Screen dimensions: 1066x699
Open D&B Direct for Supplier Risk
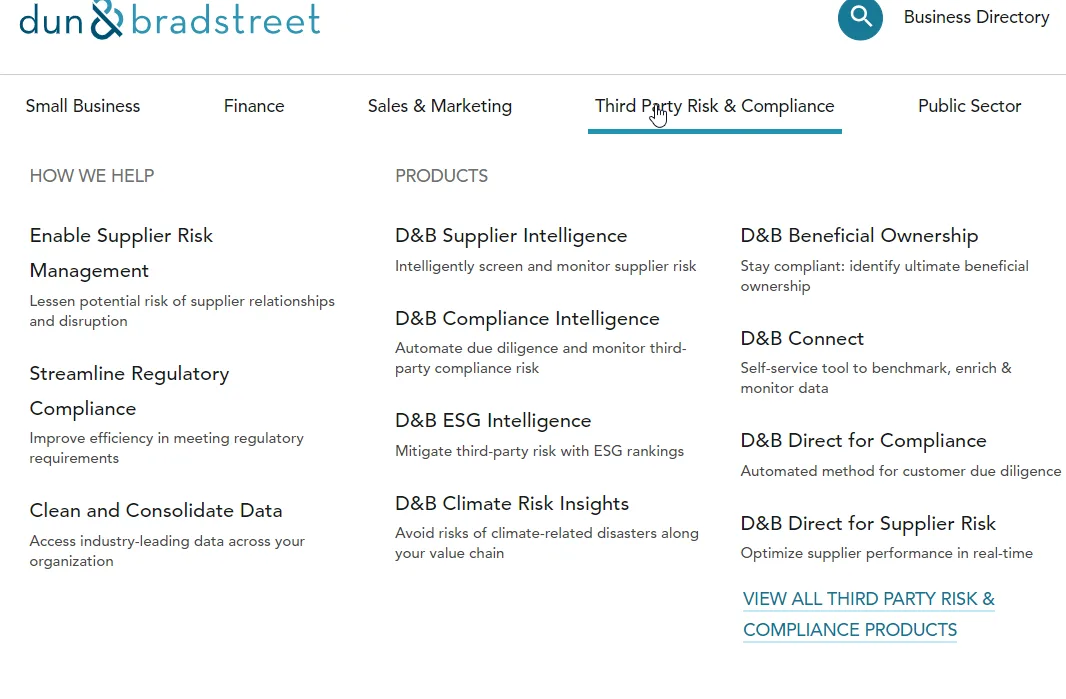[868, 524]
